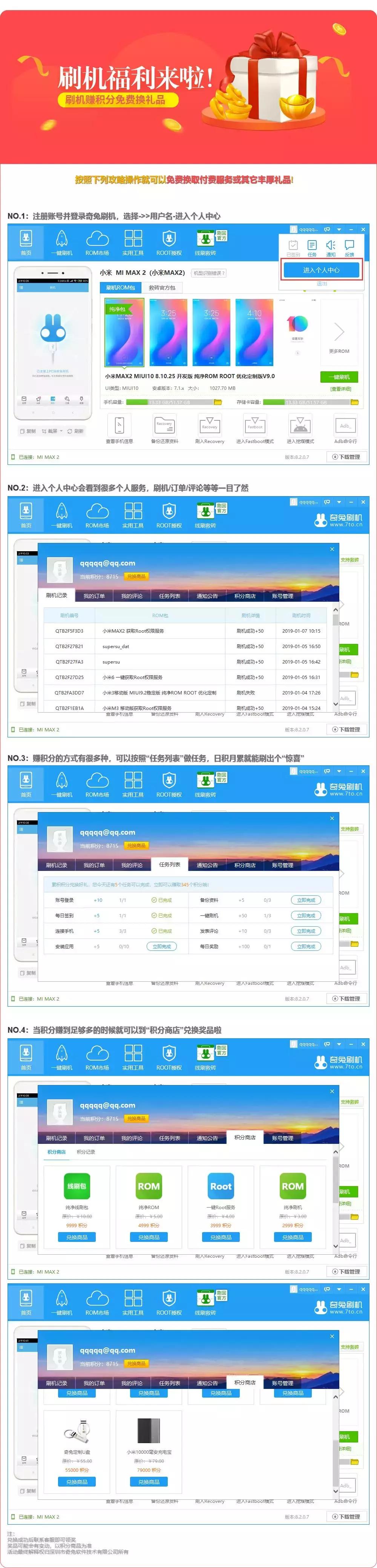377x1568 pixels.
Task: In NO.4 screenshot, click the blue Root service icon
Action: coord(221,1186)
